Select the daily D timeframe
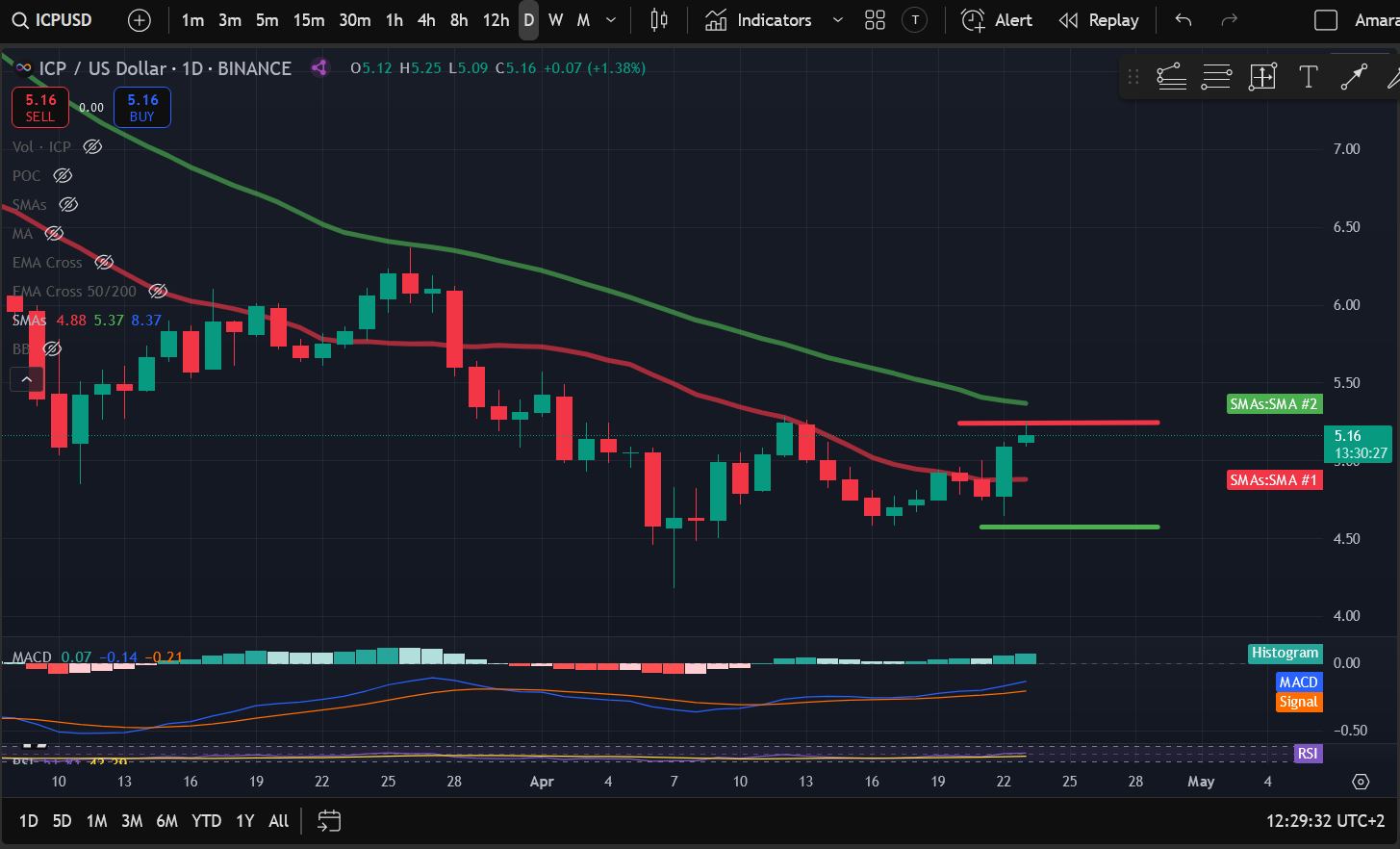This screenshot has height=849, width=1400. (528, 20)
